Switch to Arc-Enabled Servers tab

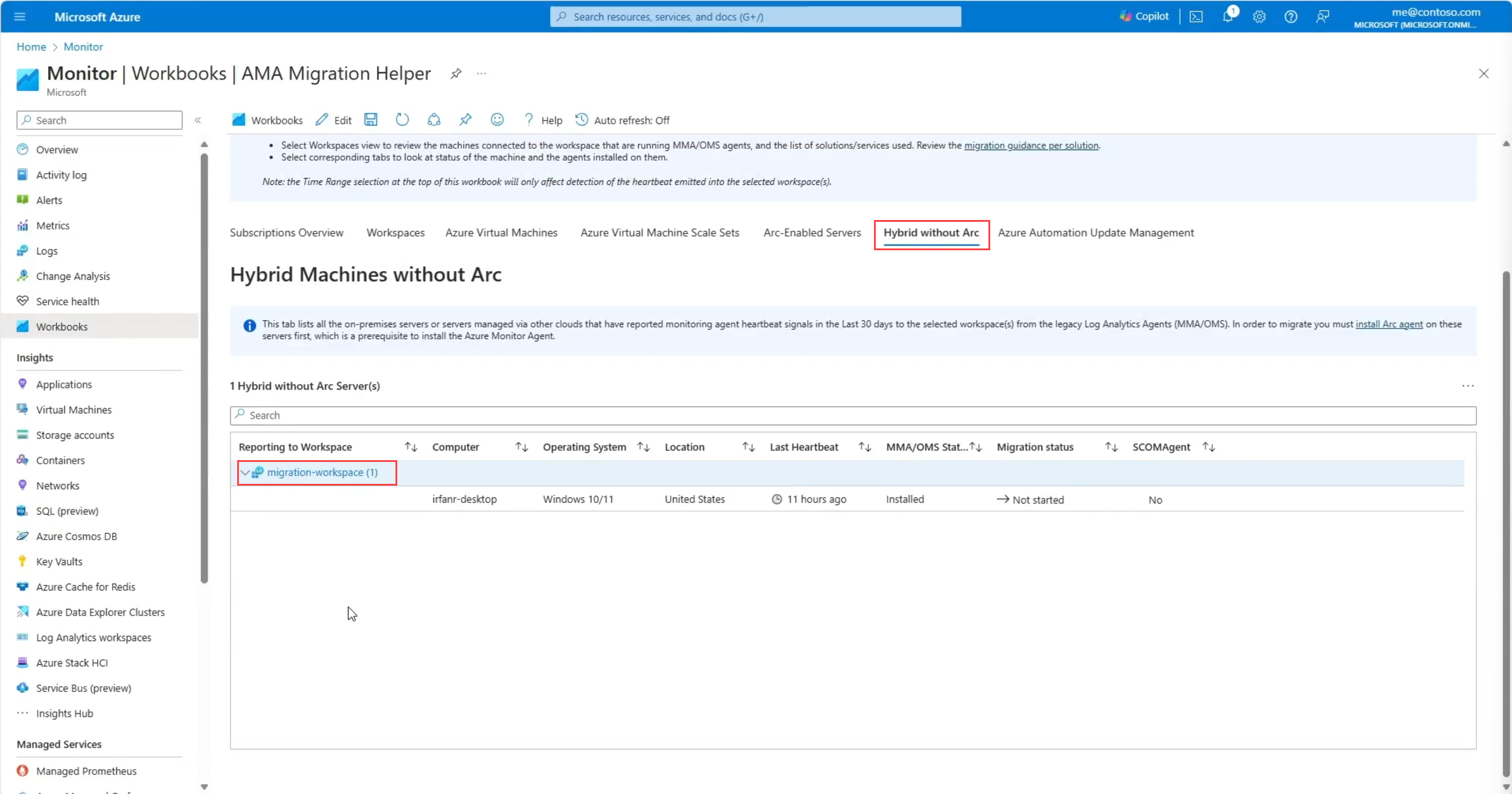point(812,233)
